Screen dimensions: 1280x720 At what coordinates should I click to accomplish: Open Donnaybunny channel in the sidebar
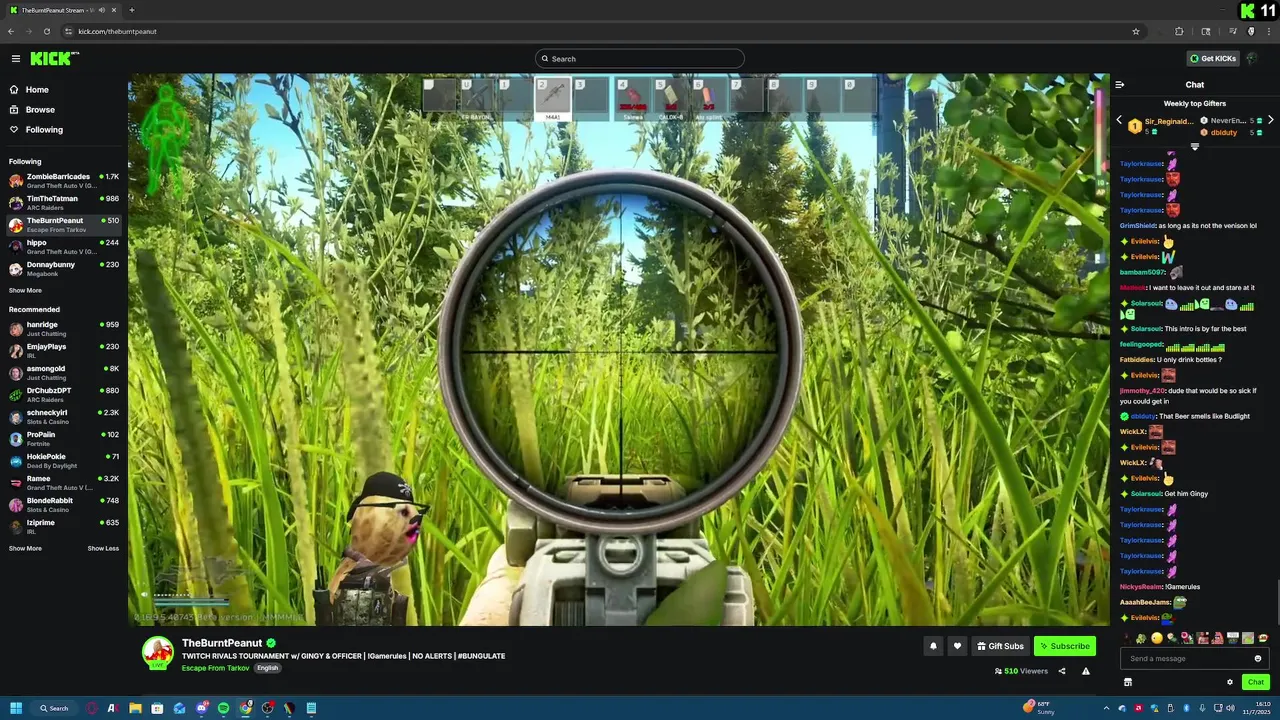tap(63, 269)
